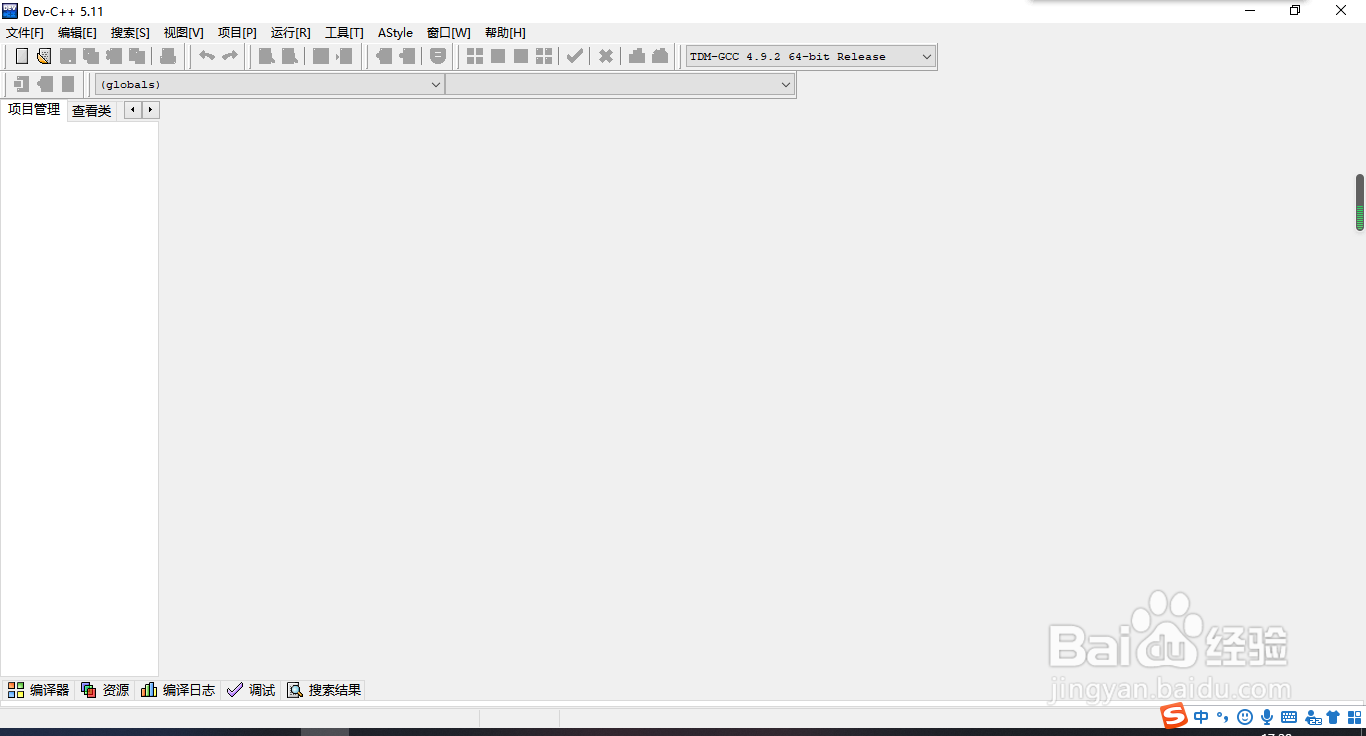1366x736 pixels.
Task: Click the right tab-scroll arrow
Action: 151,110
